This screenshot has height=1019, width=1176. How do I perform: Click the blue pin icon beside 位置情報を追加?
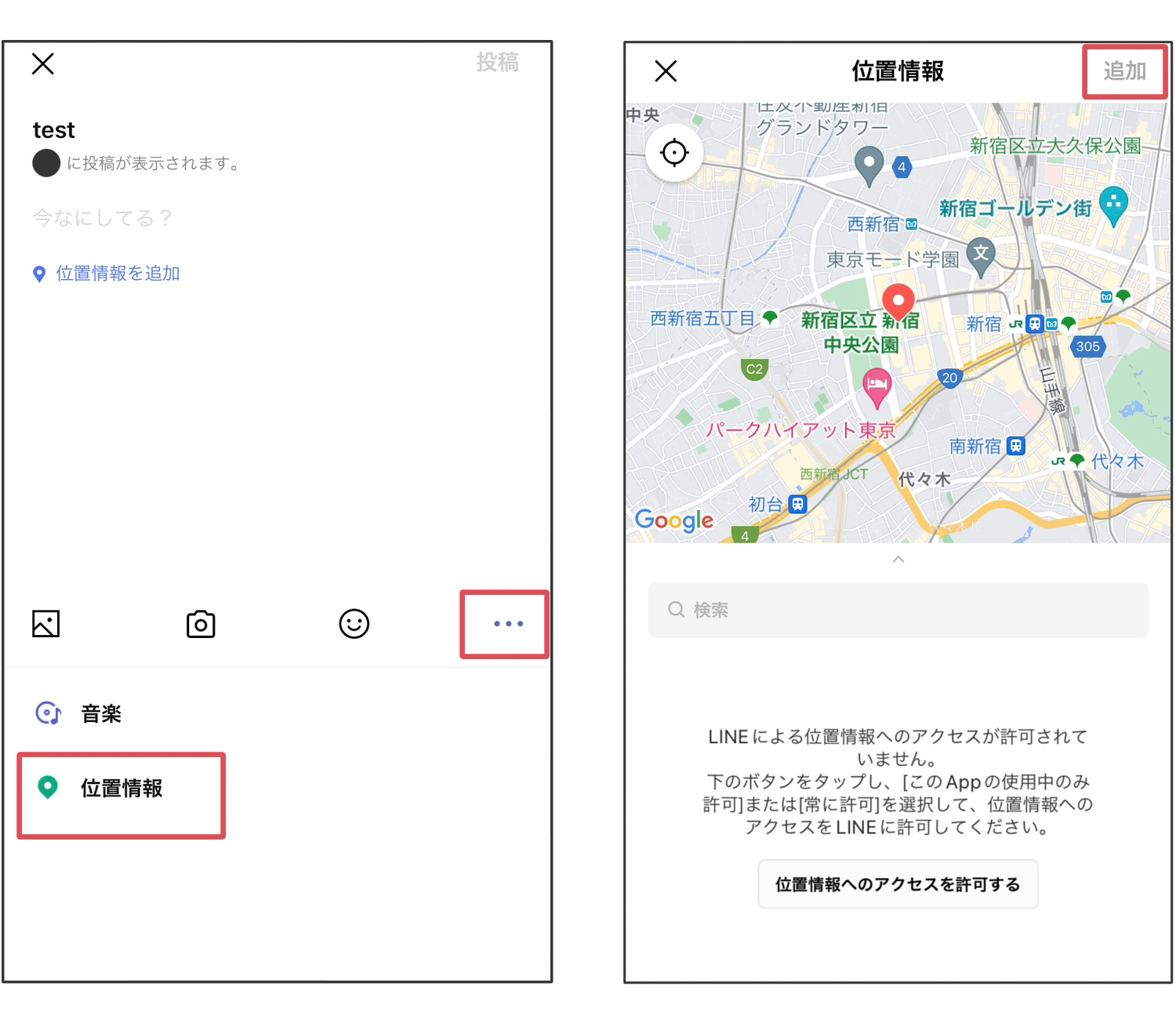coord(39,274)
